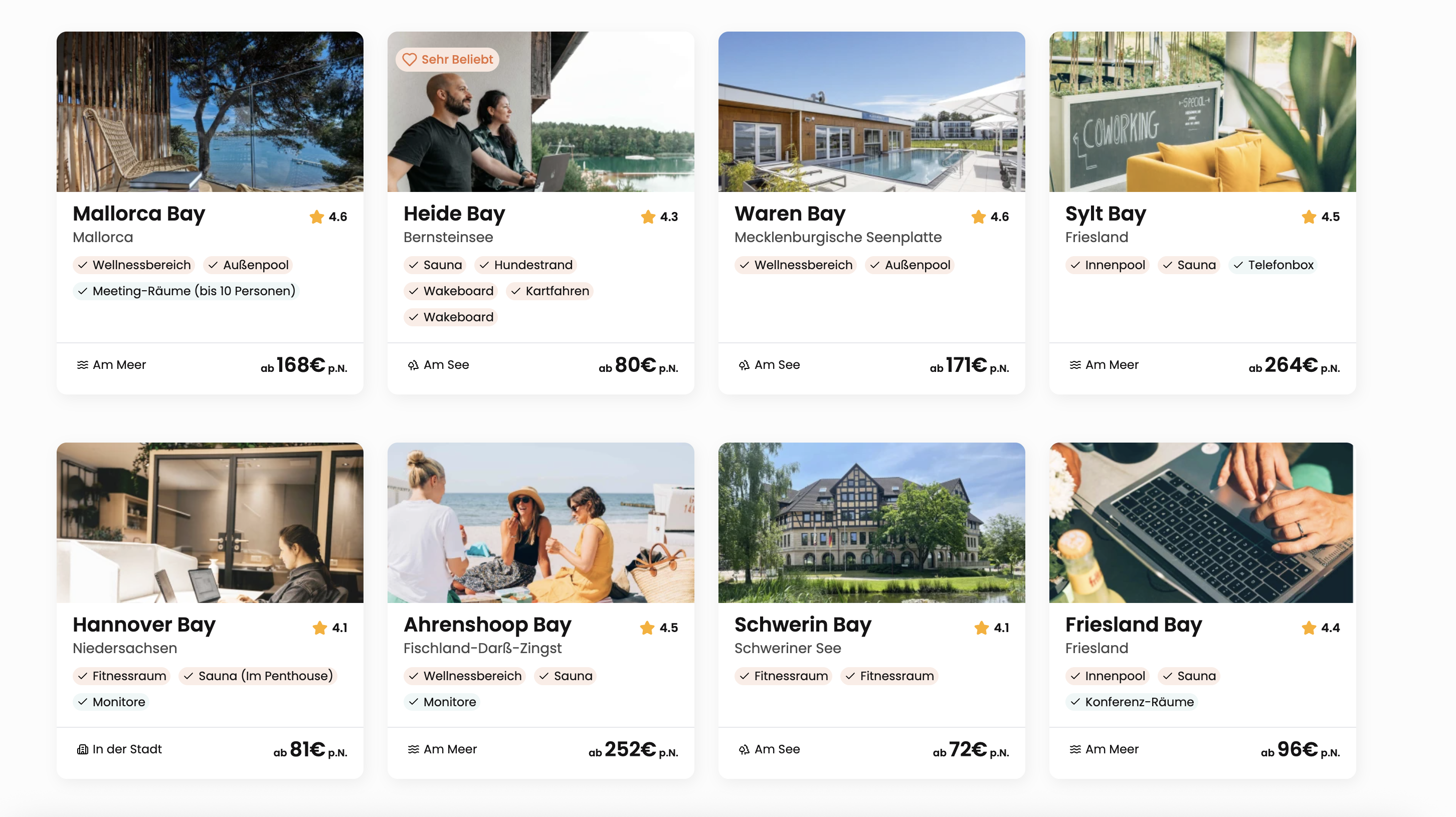Click the waves icon beside Am Meer on Mallorca Bay
Image resolution: width=1456 pixels, height=817 pixels.
click(83, 364)
